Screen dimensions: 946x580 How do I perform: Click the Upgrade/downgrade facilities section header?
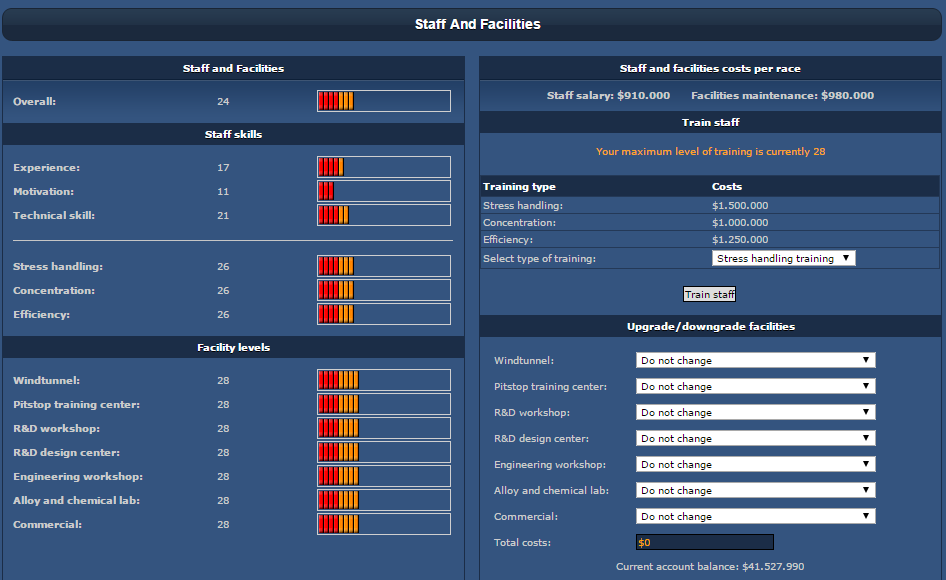711,327
